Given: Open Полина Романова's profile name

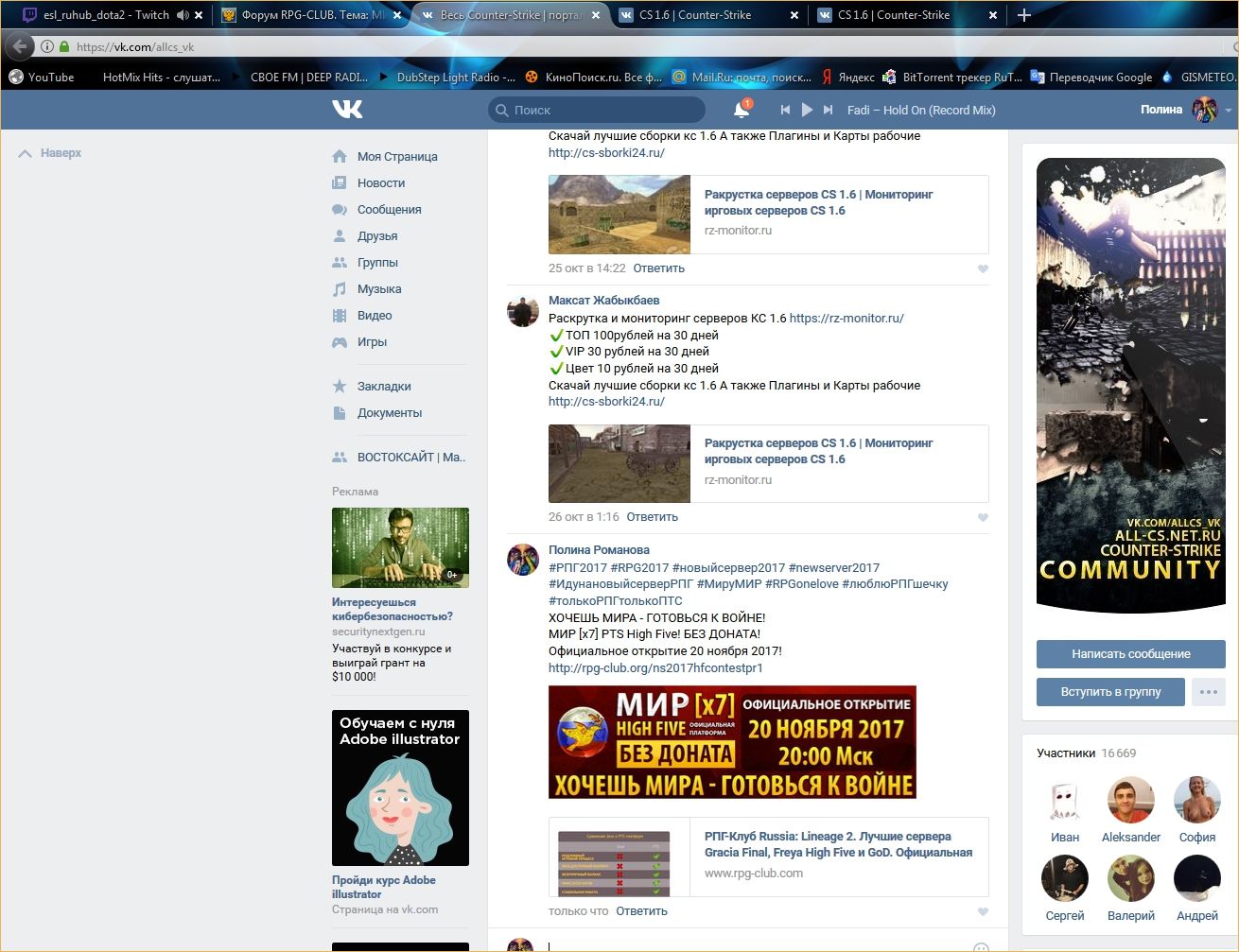Looking at the screenshot, I should 599,549.
